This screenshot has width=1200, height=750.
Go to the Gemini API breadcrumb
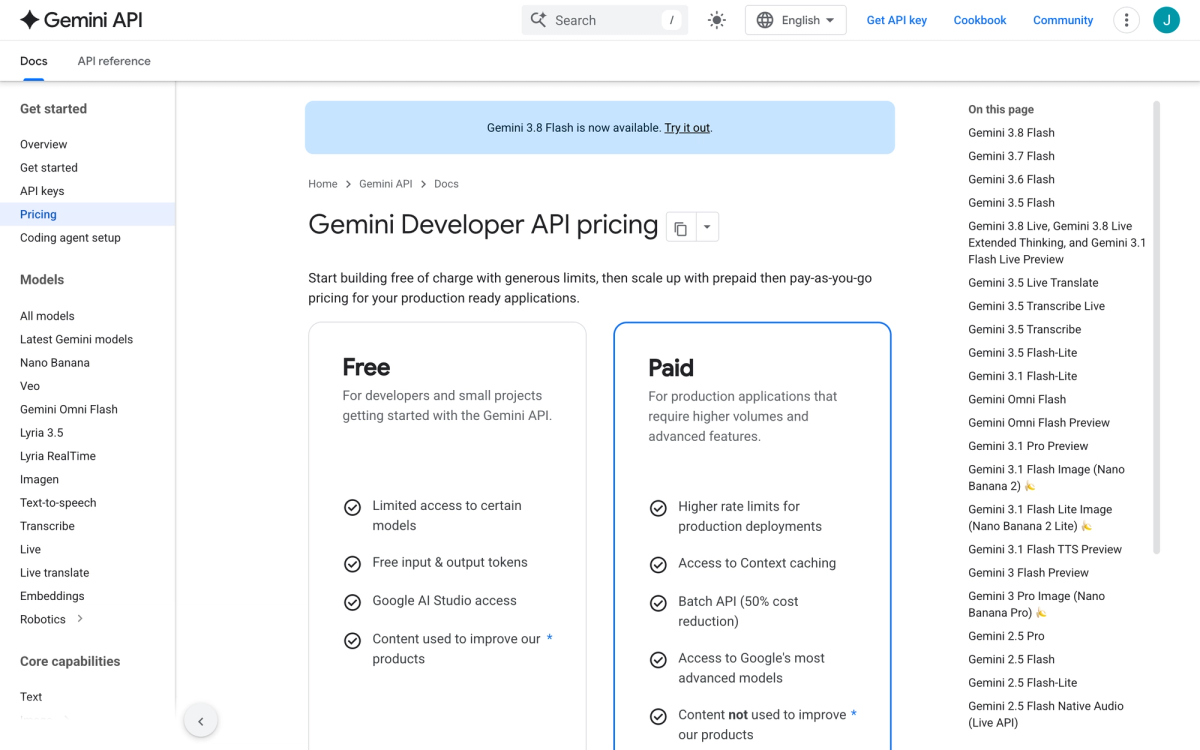[386, 184]
